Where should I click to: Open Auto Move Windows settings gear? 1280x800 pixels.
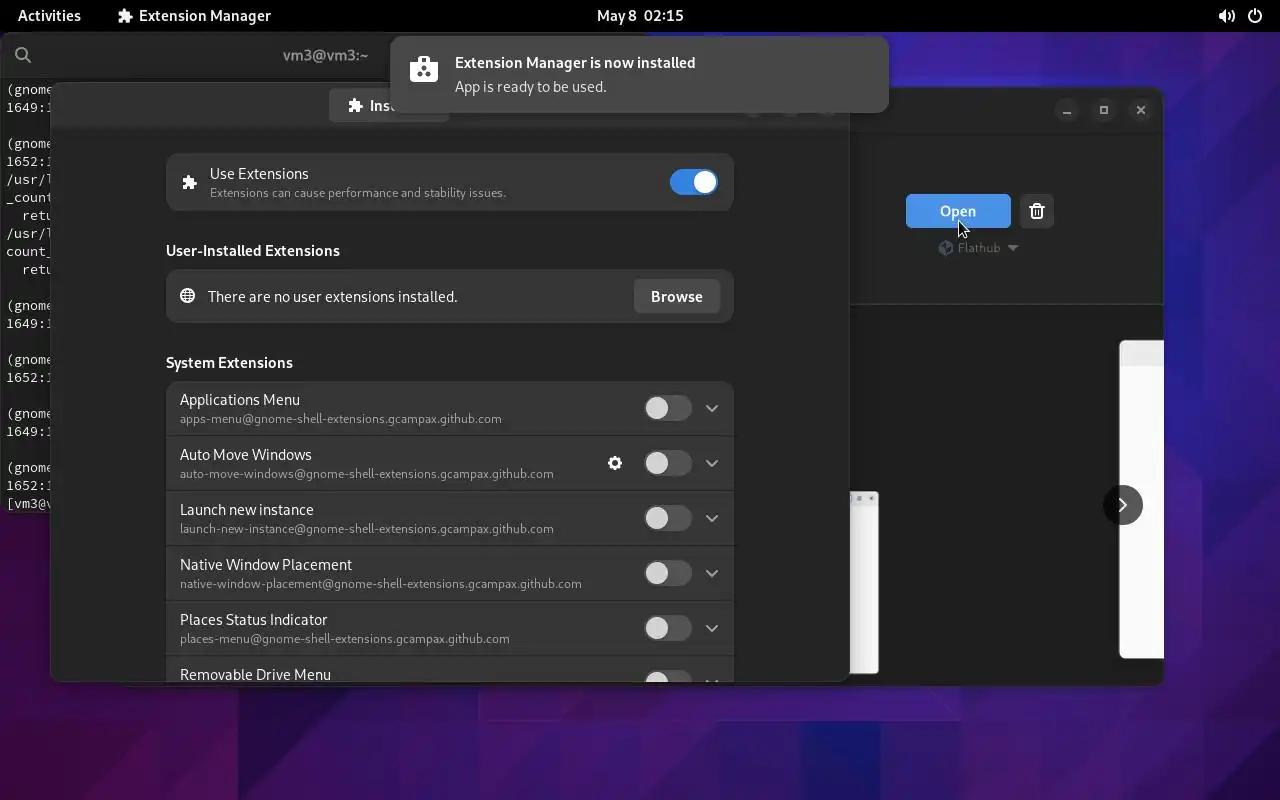point(615,463)
